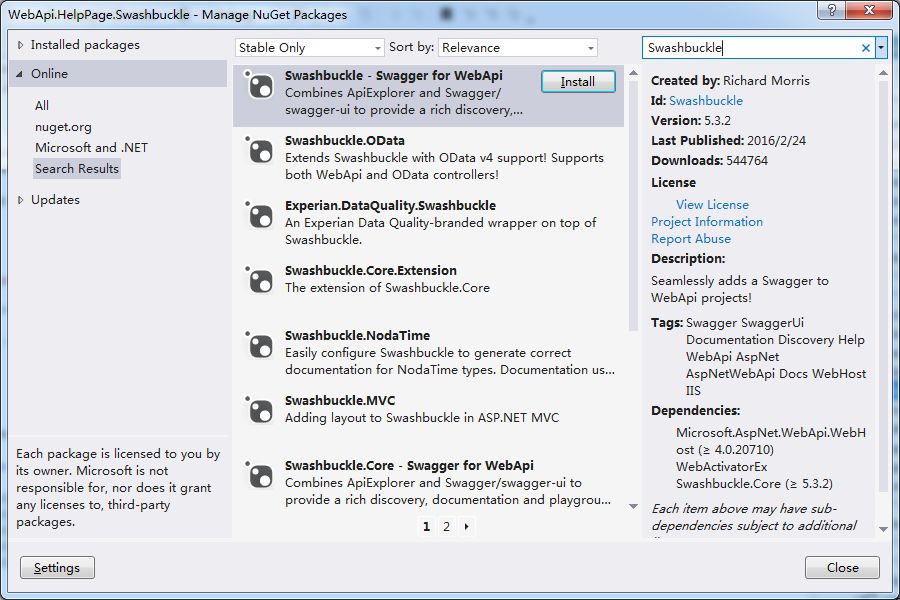The image size is (900, 600).
Task: Collapse the Online node
Action: pyautogui.click(x=20, y=73)
